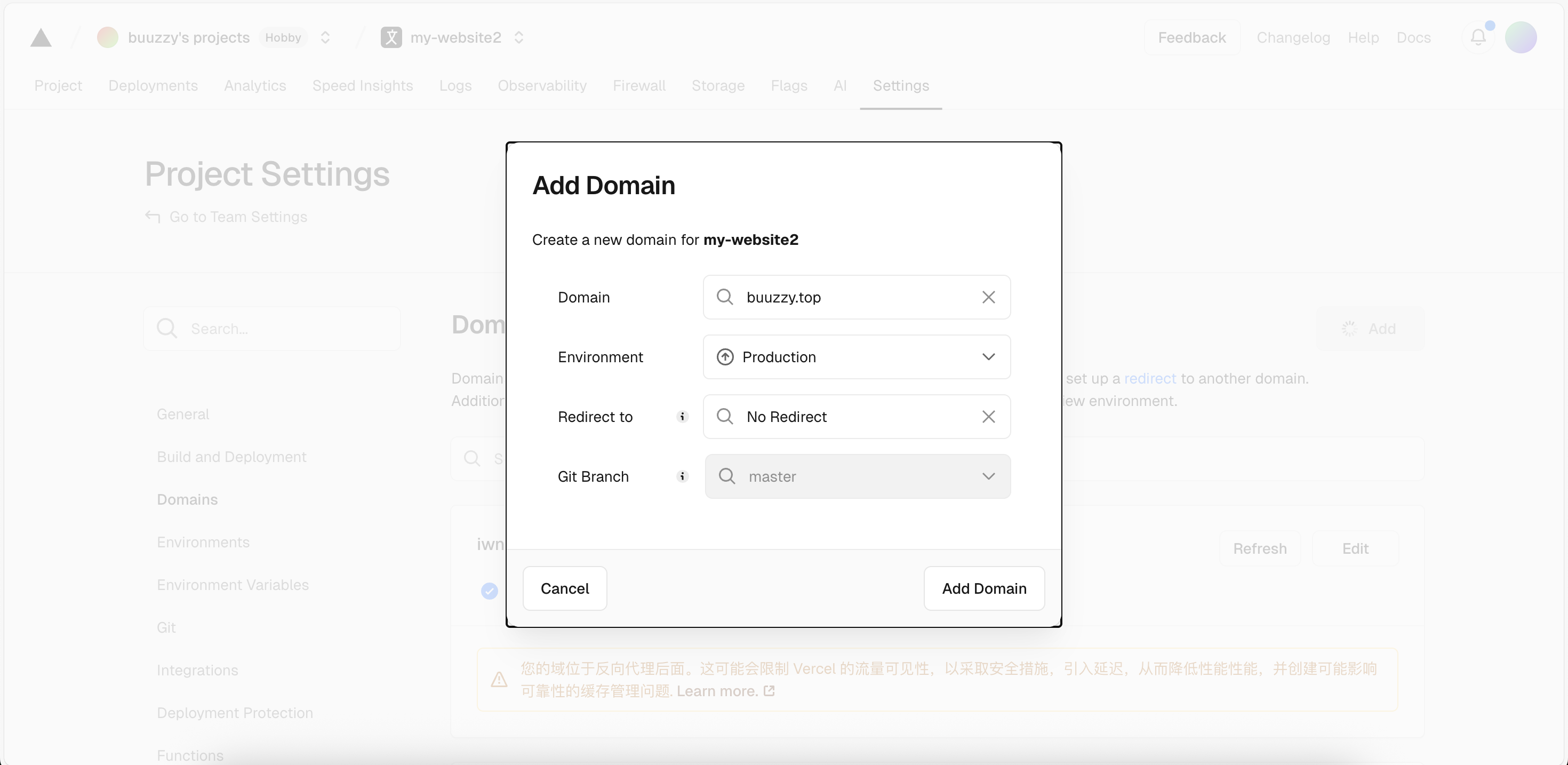Switch to the Deployments tab

(x=154, y=86)
